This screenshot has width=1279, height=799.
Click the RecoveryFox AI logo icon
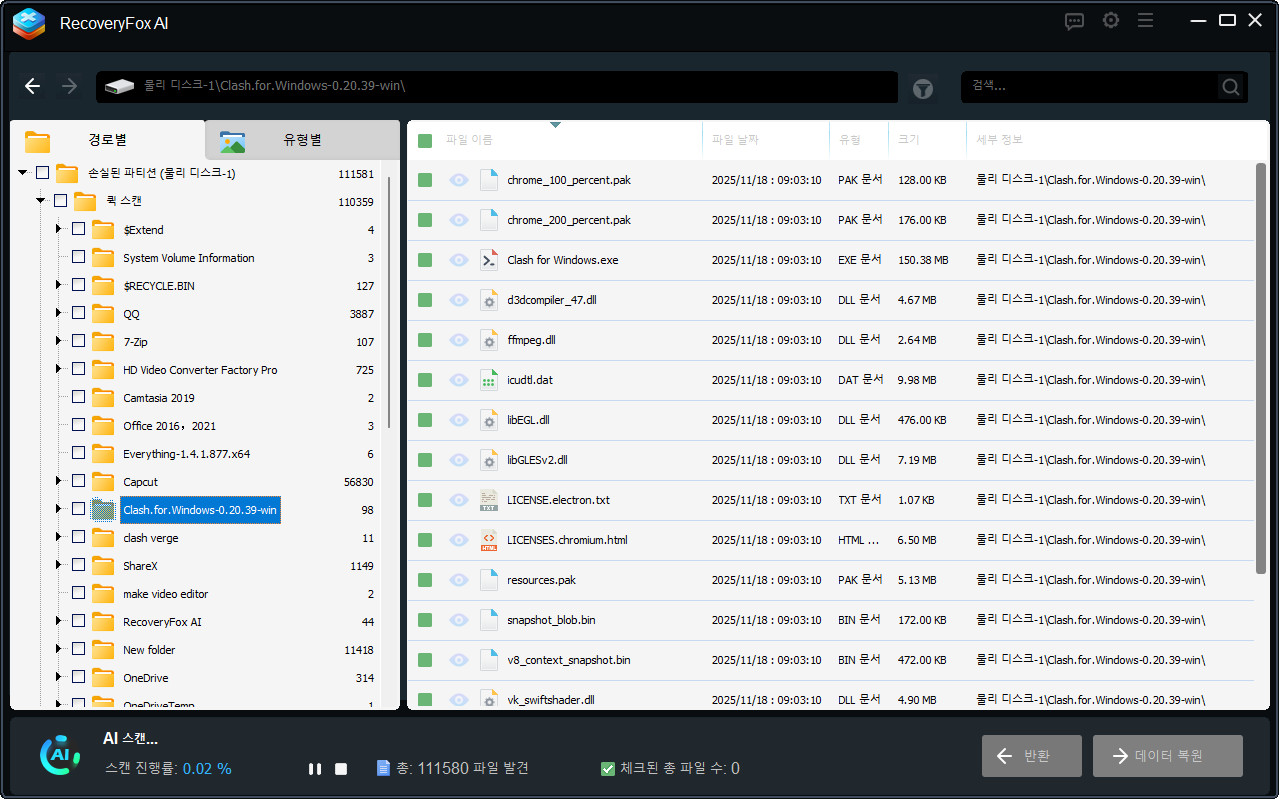click(29, 23)
